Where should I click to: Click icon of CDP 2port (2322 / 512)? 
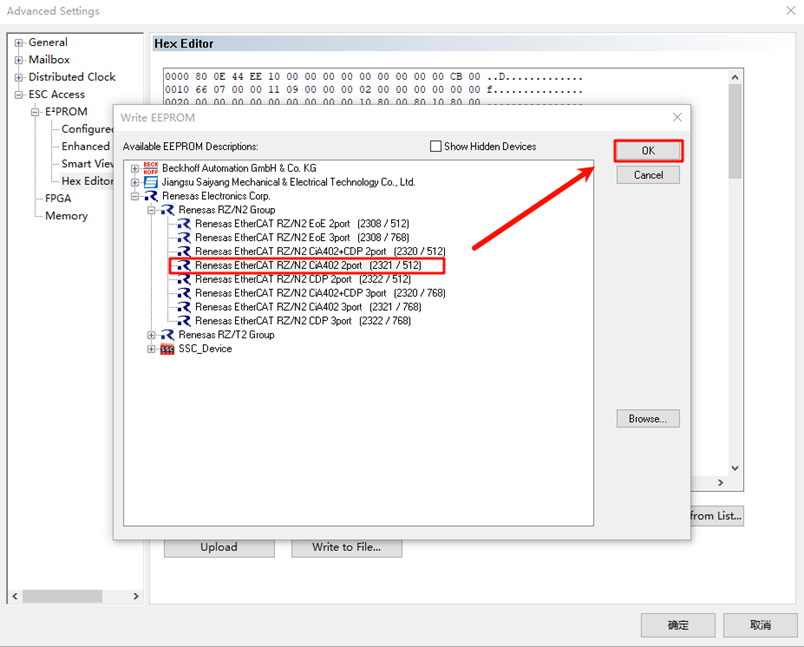click(x=184, y=279)
